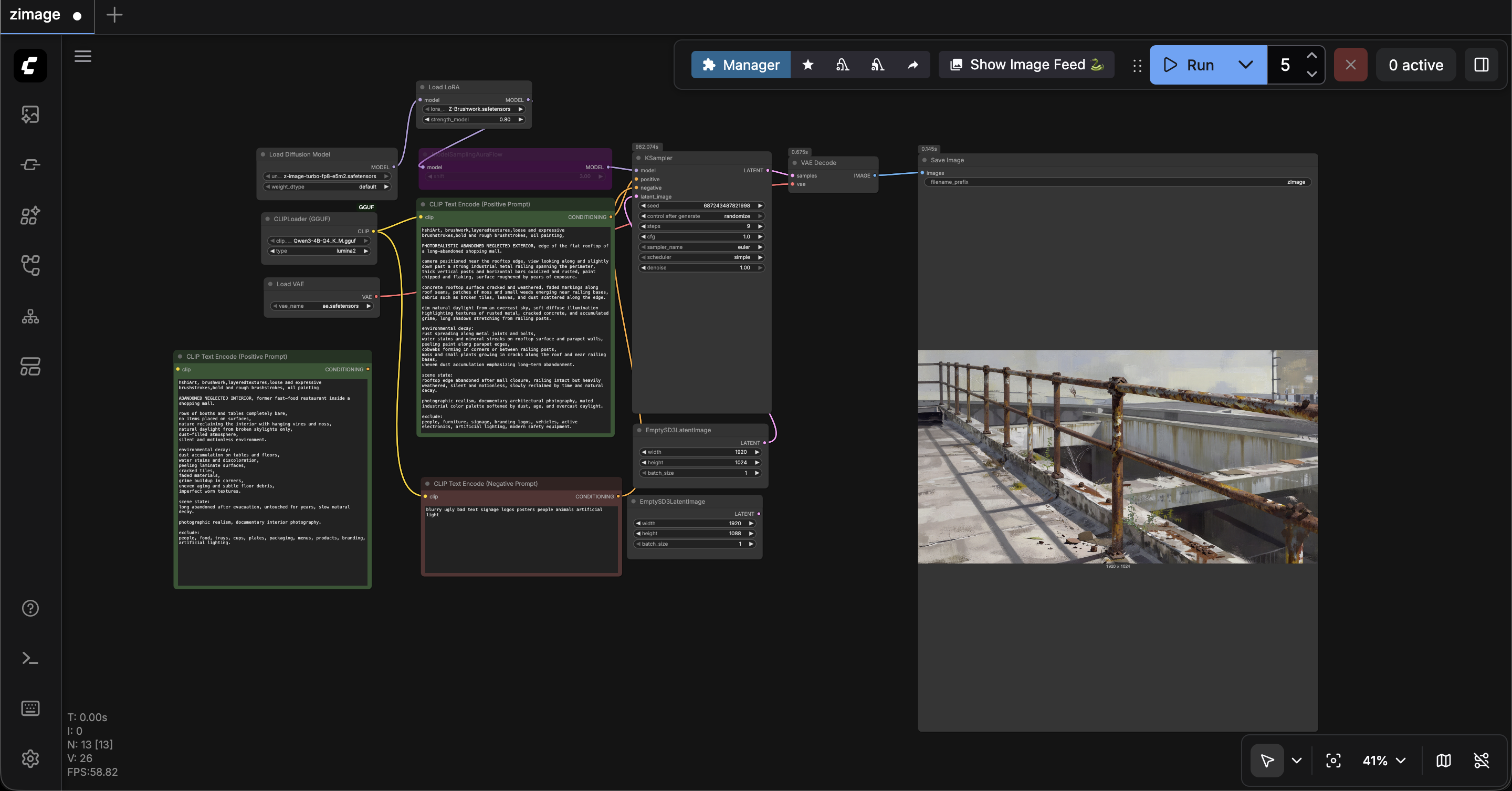Toggle the right side panel layout
The image size is (1512, 791).
pyautogui.click(x=1481, y=65)
